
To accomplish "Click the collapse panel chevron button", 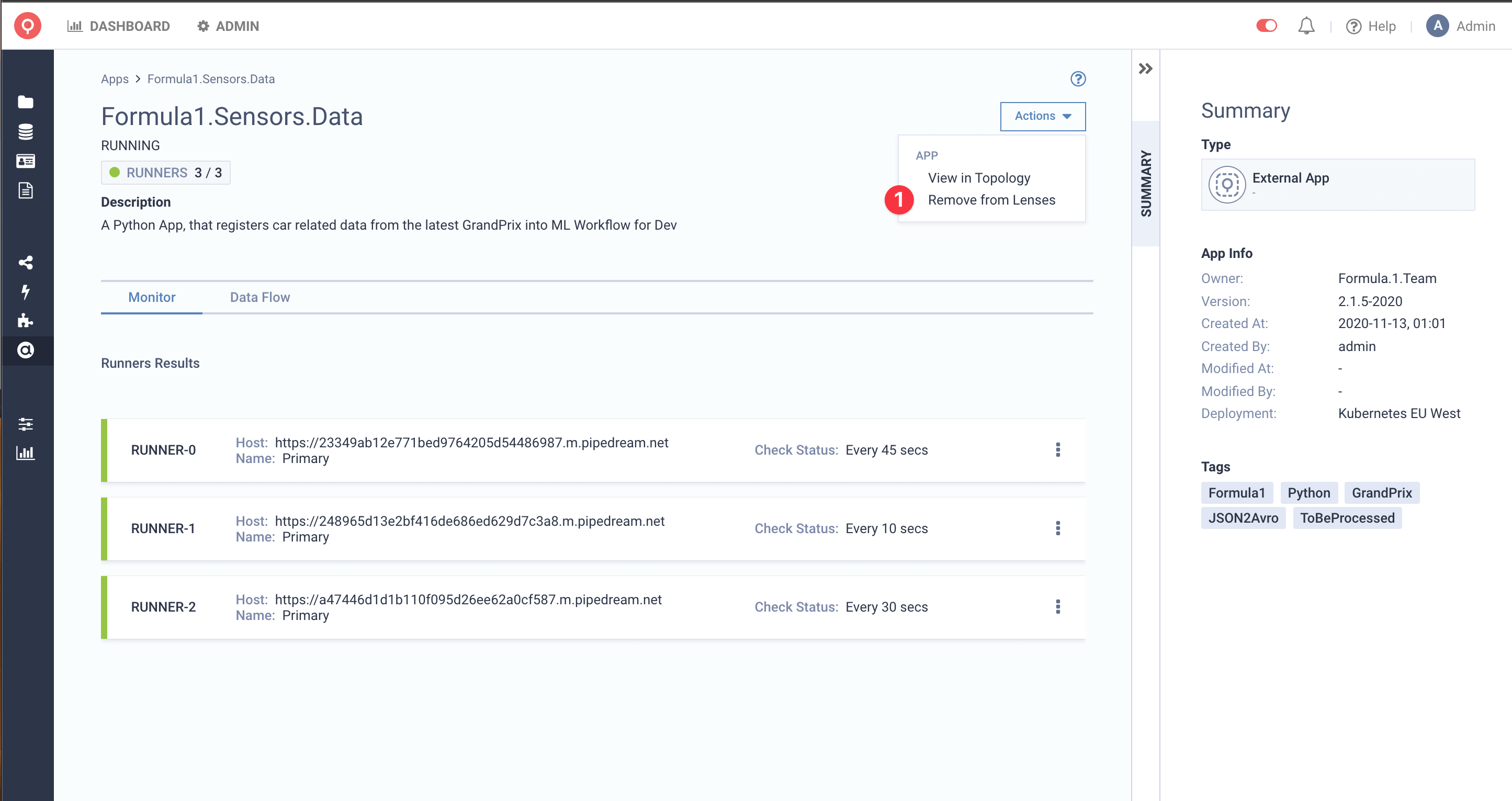I will click(1146, 68).
